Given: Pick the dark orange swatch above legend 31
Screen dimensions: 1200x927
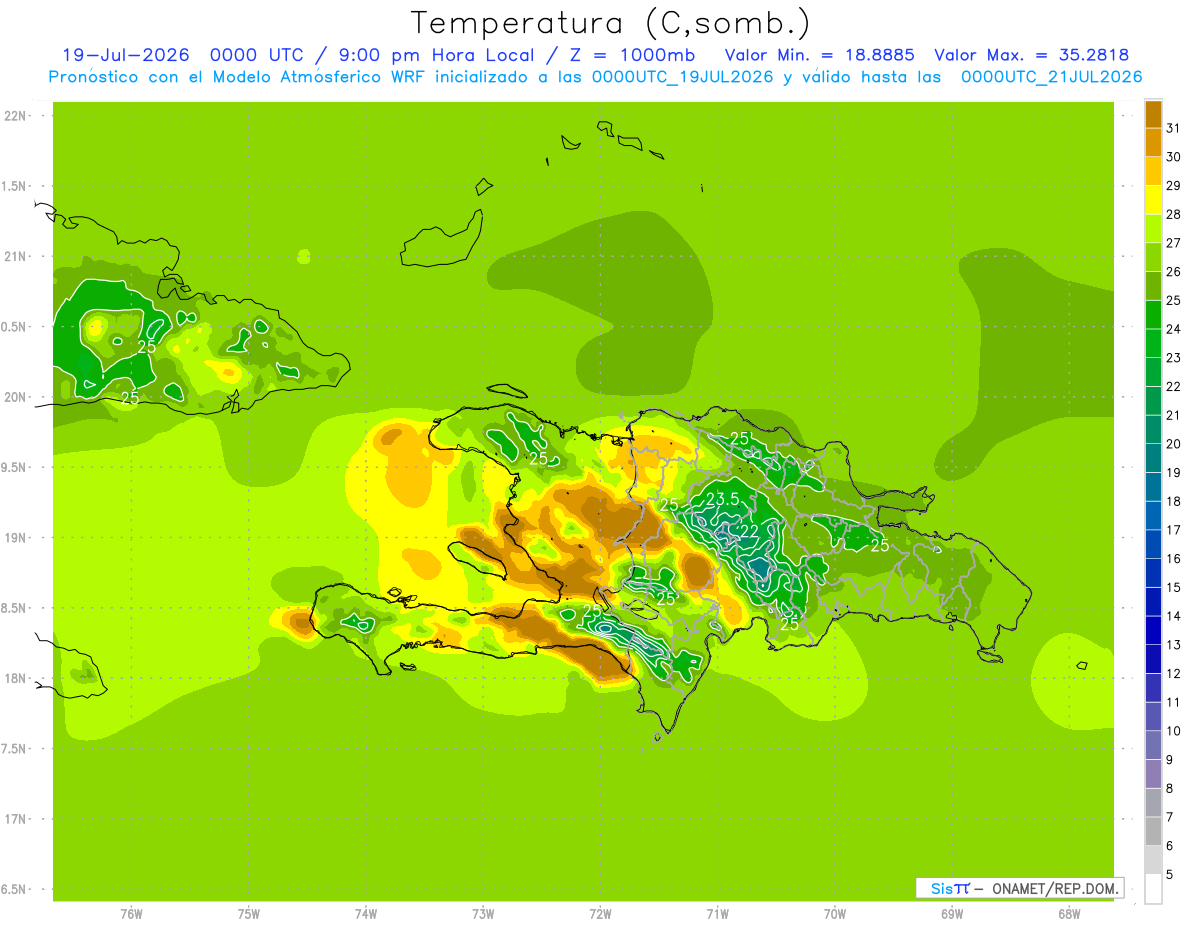Looking at the screenshot, I should coord(1153,114).
